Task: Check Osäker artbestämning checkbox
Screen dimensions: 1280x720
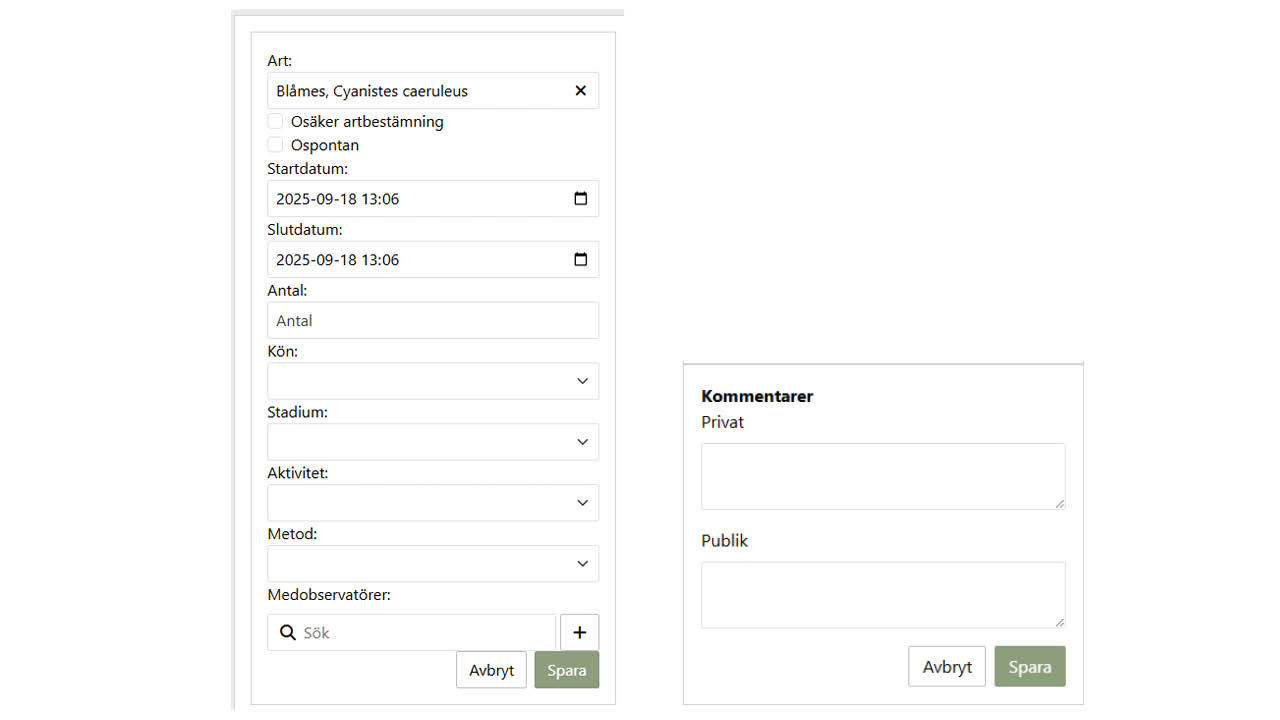Action: pyautogui.click(x=276, y=121)
